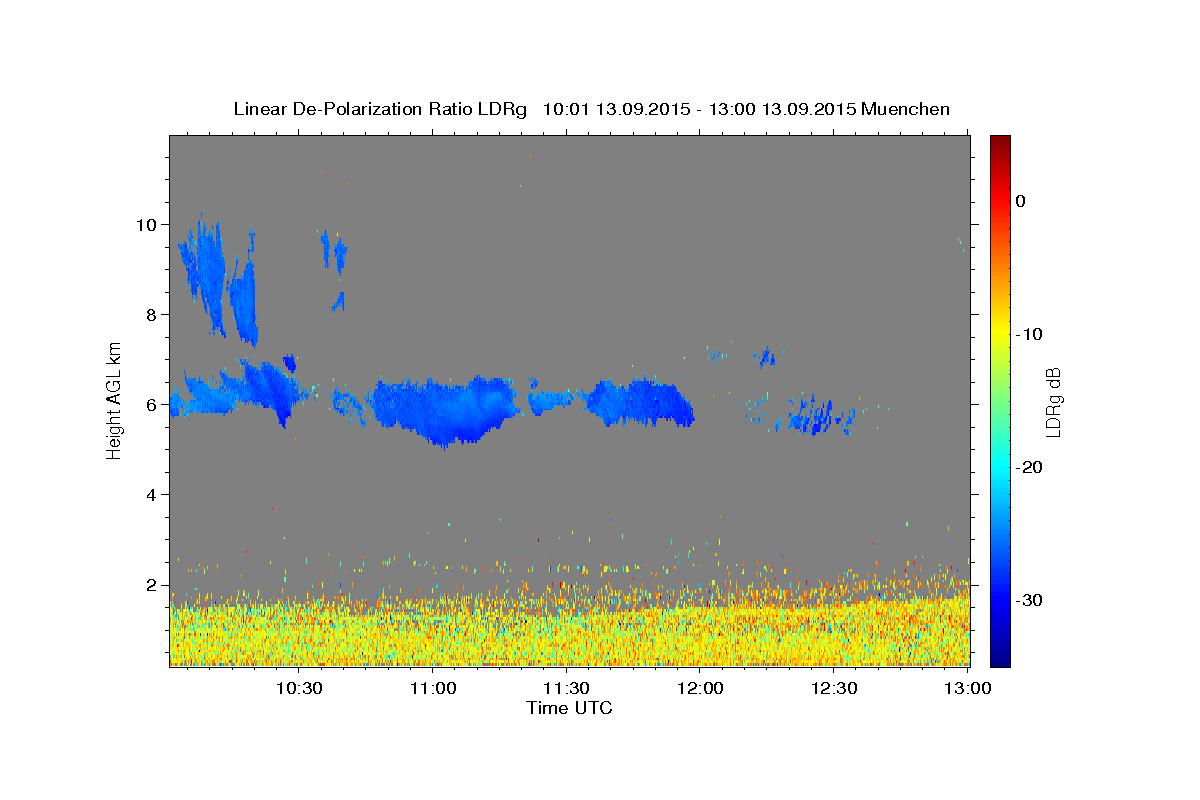The width and height of the screenshot is (1200, 800).
Task: Click the 12:30 time tick label
Action: click(833, 688)
